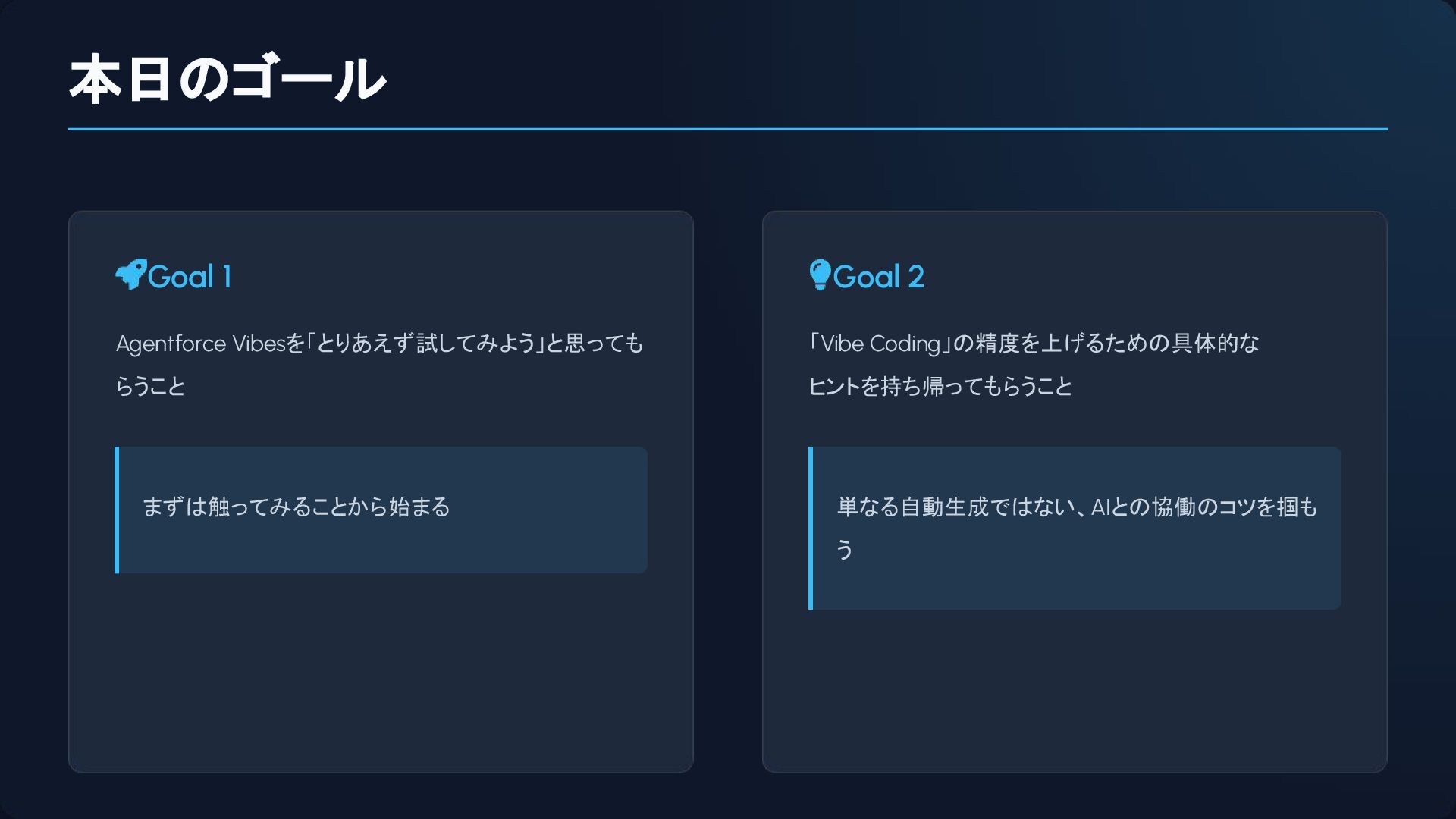Viewport: 1456px width, 819px height.
Task: Click the blue left border of Goal 1's callout
Action: (117, 510)
